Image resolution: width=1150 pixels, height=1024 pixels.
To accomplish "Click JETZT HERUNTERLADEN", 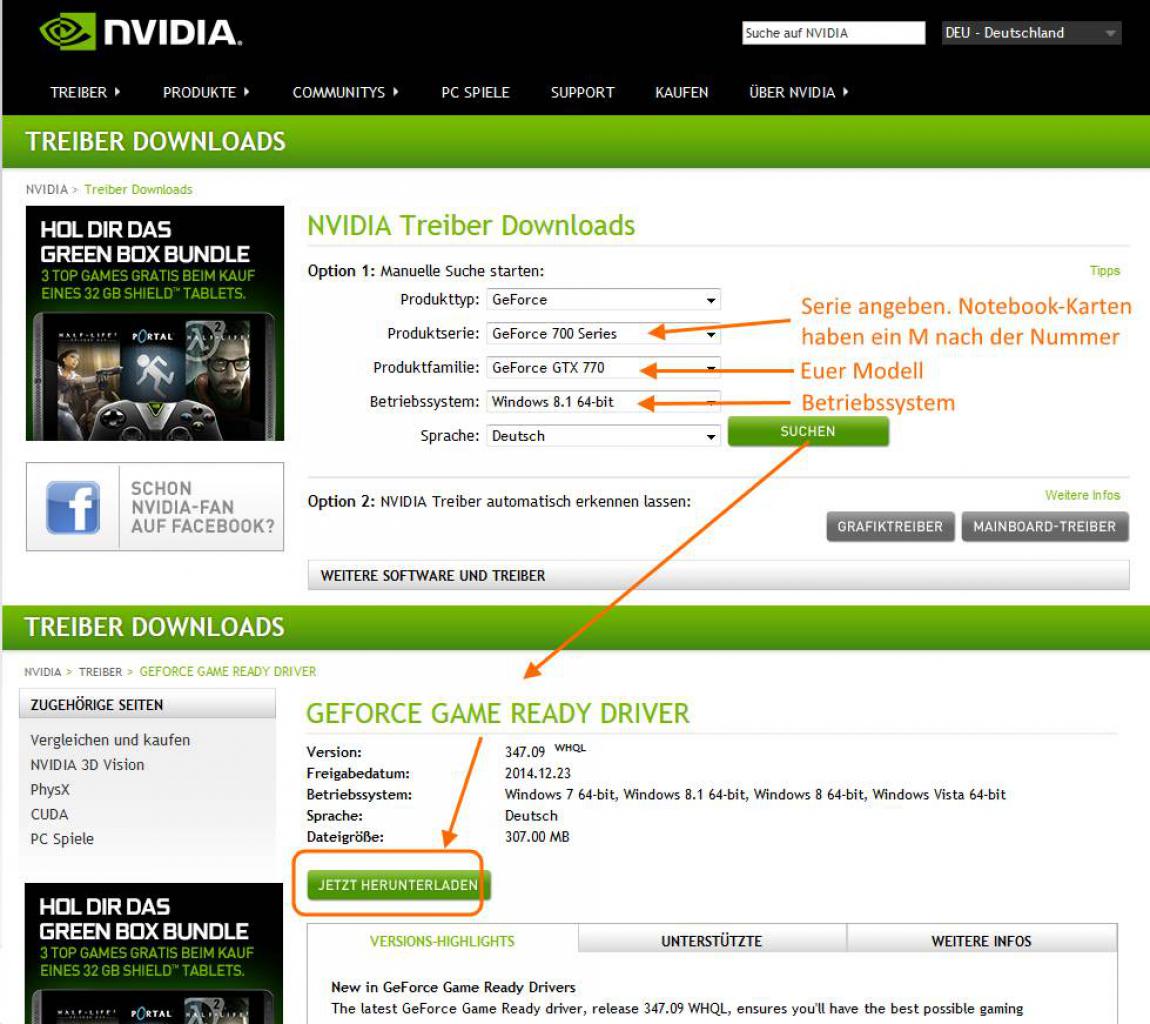I will [398, 885].
